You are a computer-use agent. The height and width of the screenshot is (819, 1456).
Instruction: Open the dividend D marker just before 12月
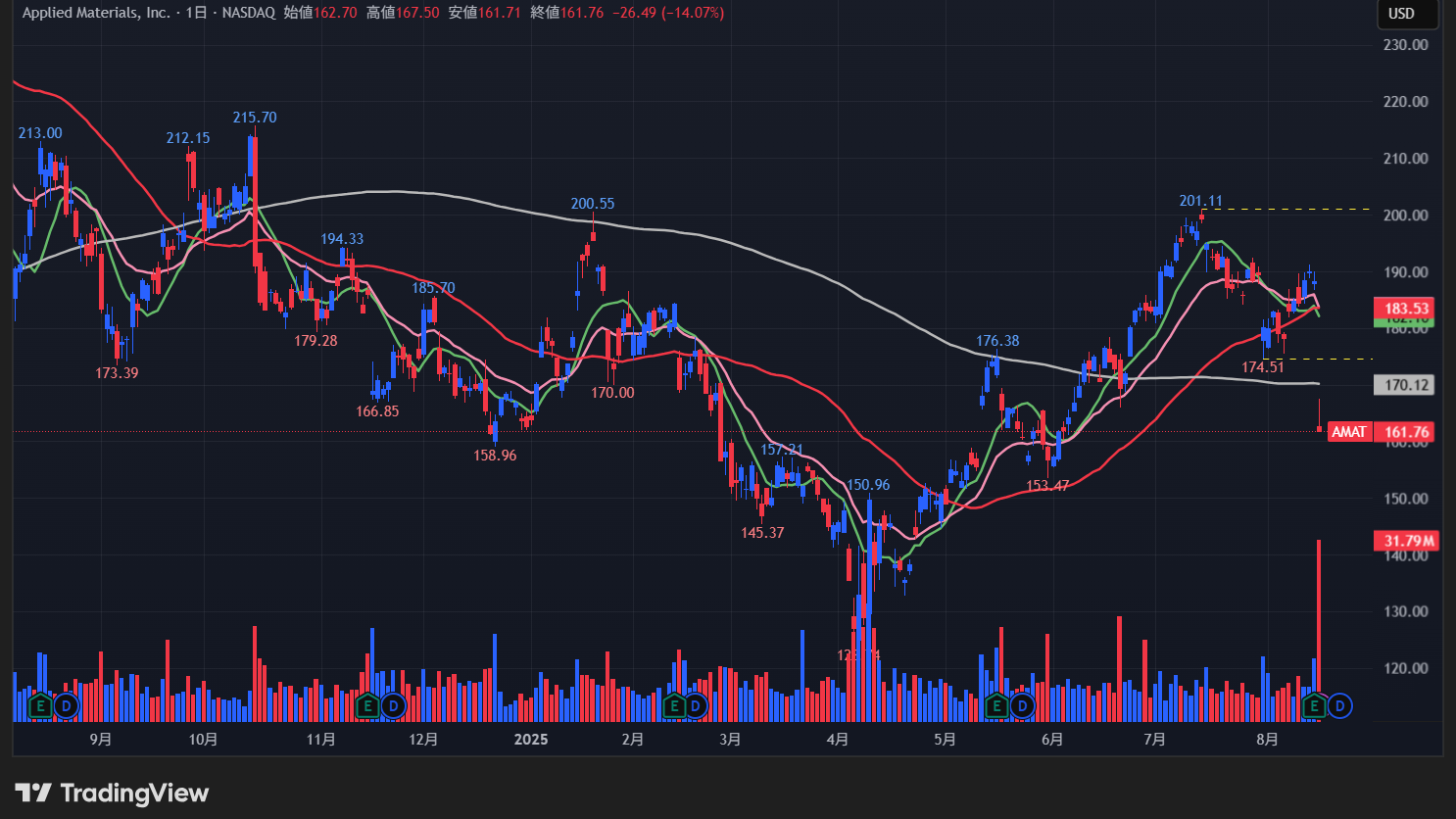coord(393,705)
